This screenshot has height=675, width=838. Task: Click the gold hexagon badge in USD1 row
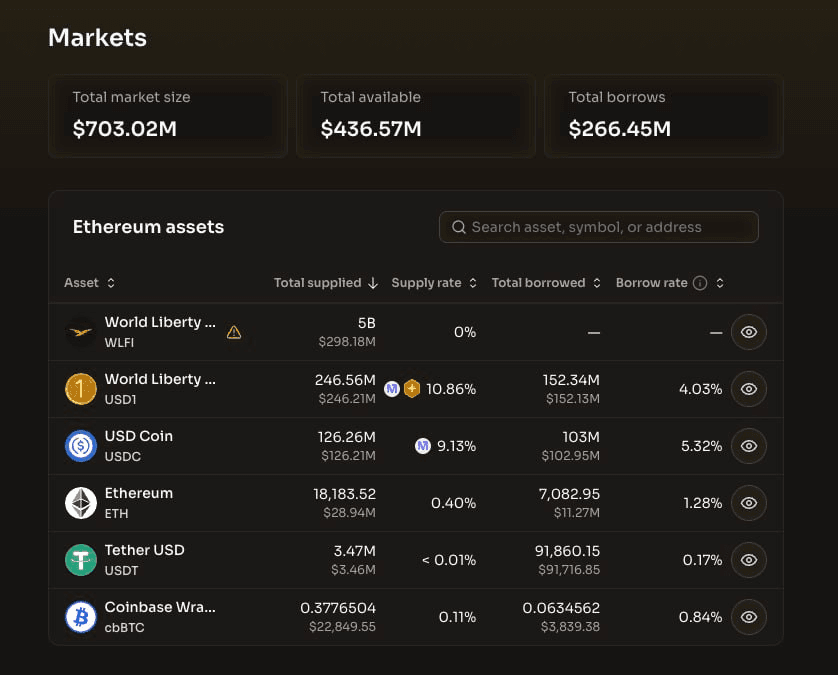(412, 389)
